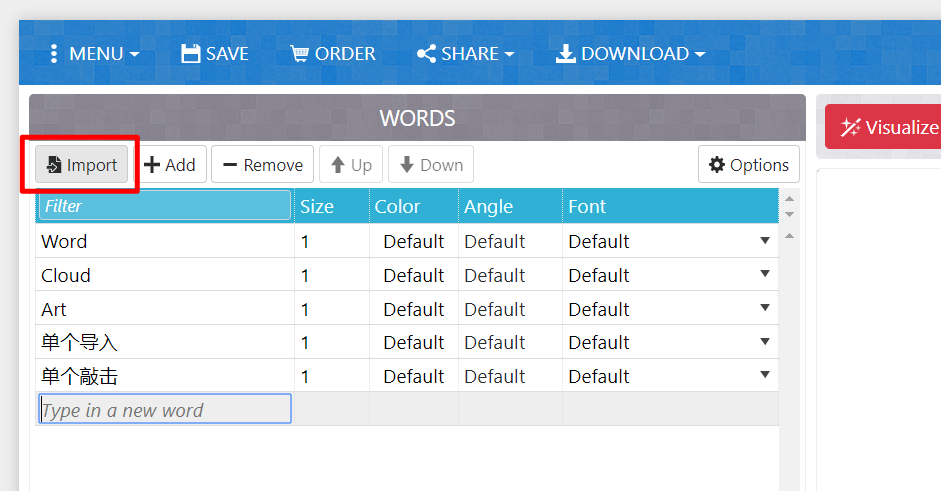The height and width of the screenshot is (491, 941).
Task: Click the Color cell of Word row
Action: (413, 241)
